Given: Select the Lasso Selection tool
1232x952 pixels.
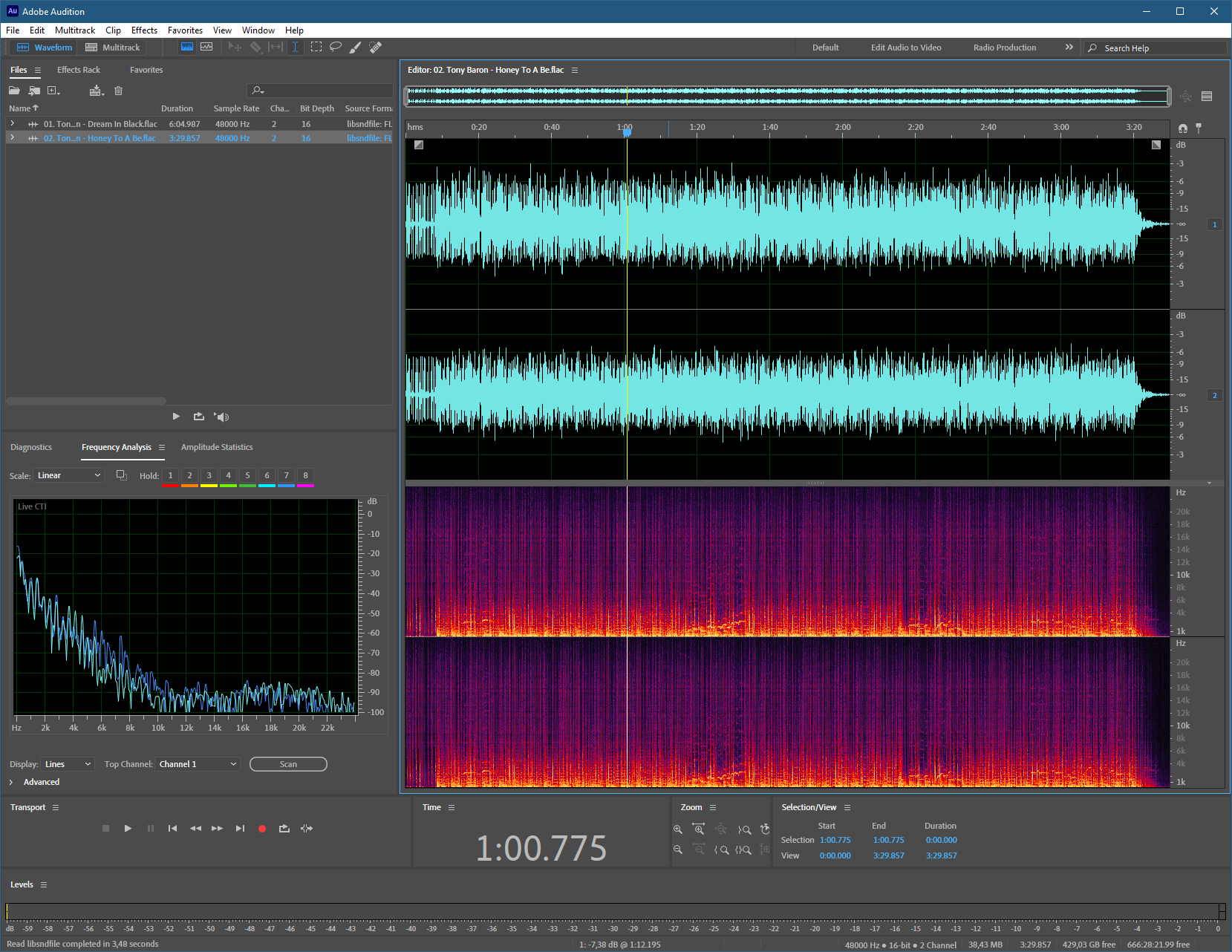Looking at the screenshot, I should (x=336, y=47).
